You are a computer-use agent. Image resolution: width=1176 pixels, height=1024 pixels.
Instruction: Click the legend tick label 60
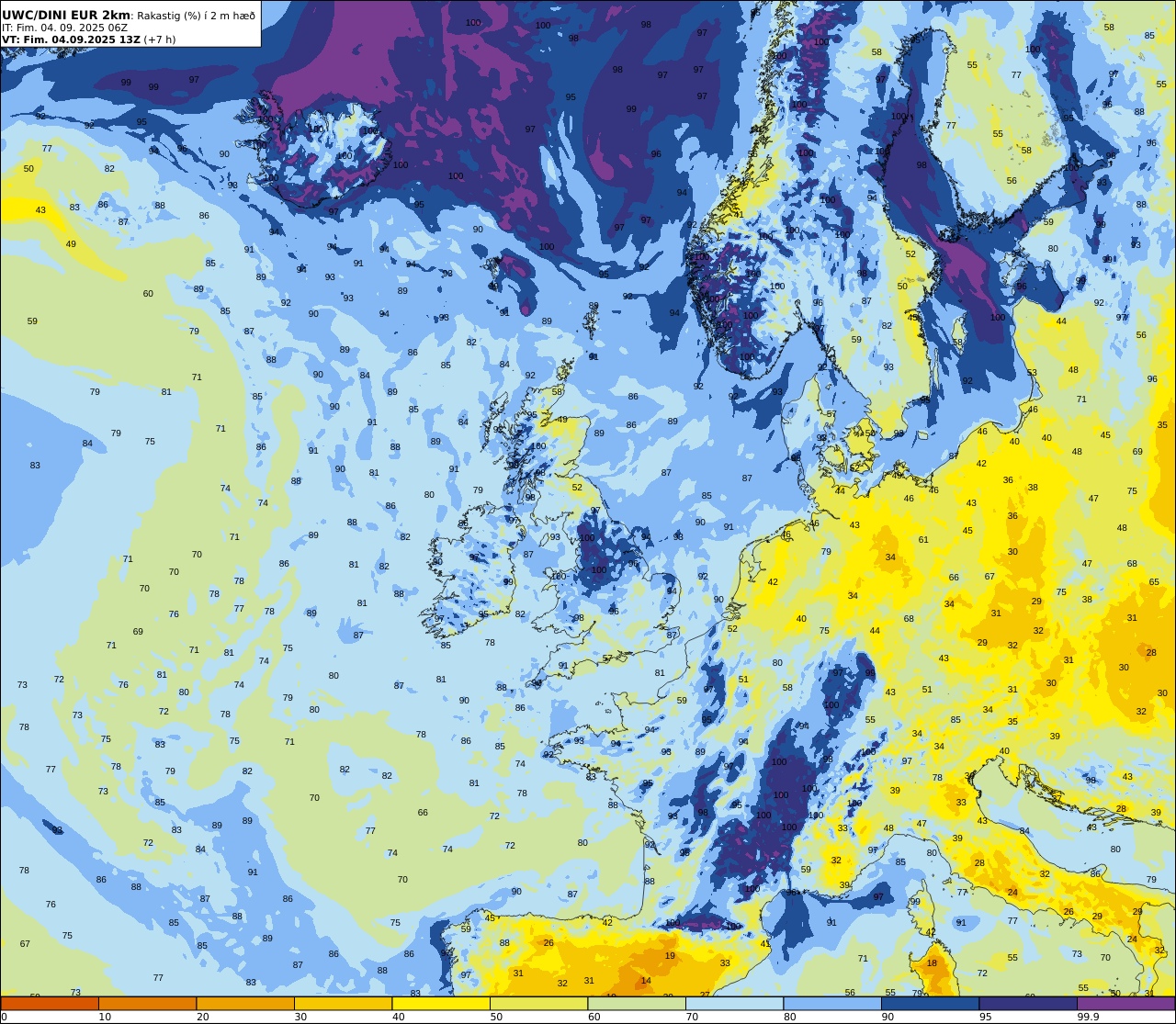click(x=594, y=1017)
